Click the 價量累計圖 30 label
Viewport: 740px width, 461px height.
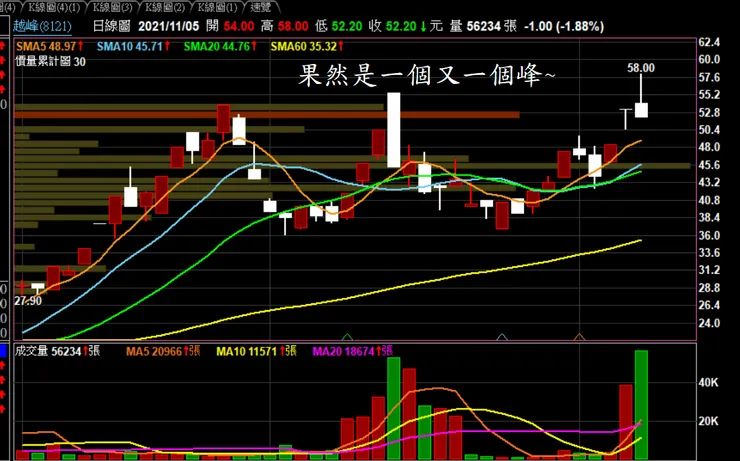tap(50, 61)
